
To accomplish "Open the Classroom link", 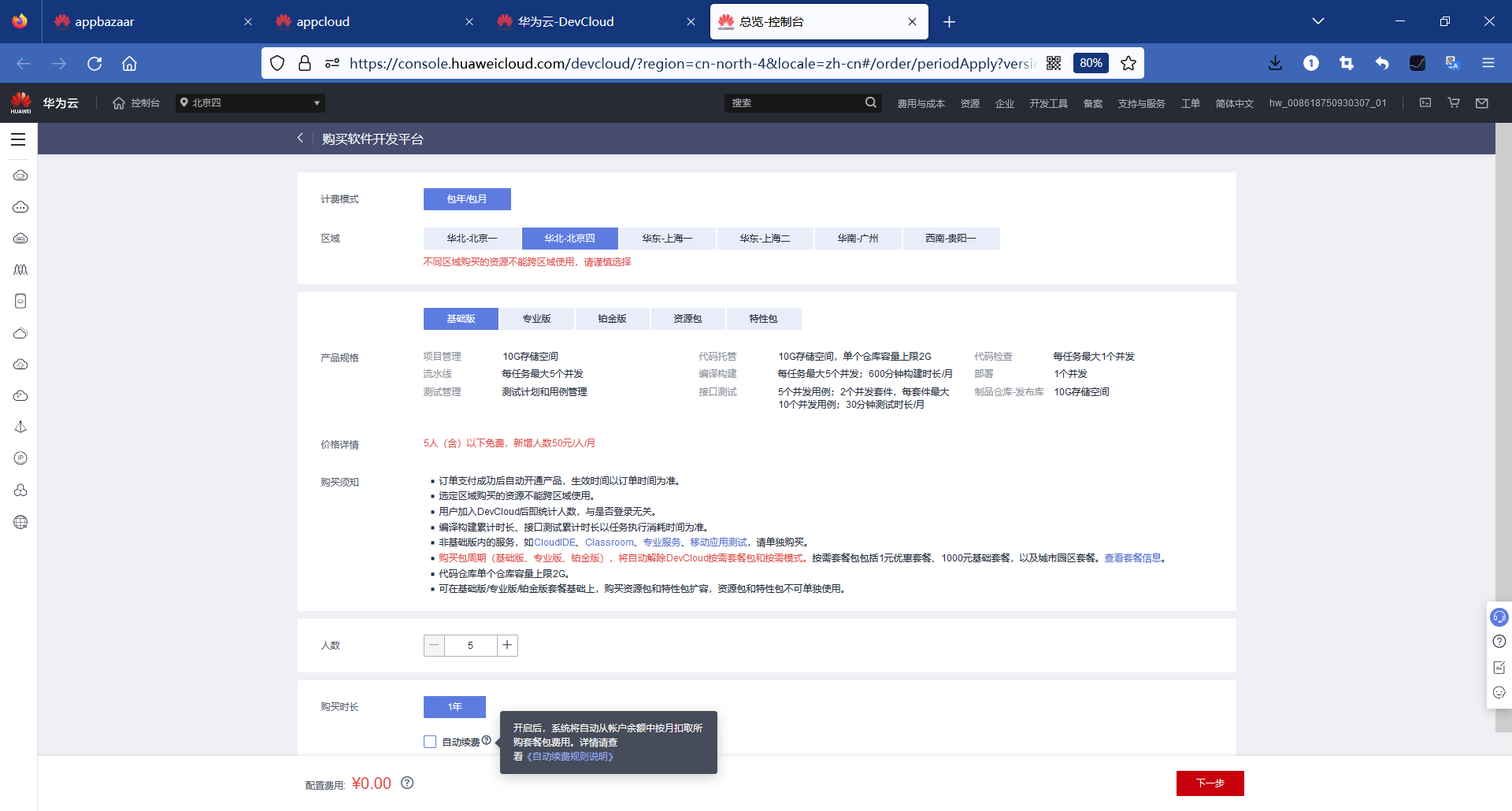I will [609, 543].
